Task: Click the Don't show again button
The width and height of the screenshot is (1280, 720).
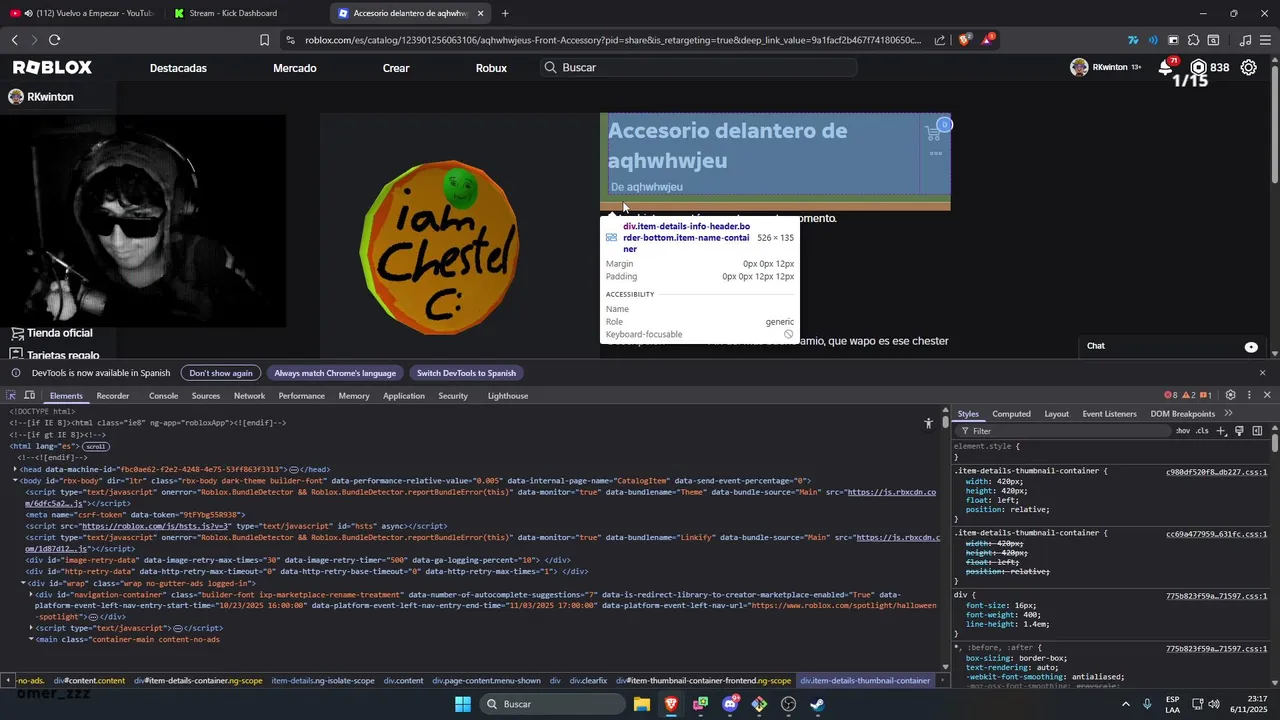Action: tap(221, 373)
